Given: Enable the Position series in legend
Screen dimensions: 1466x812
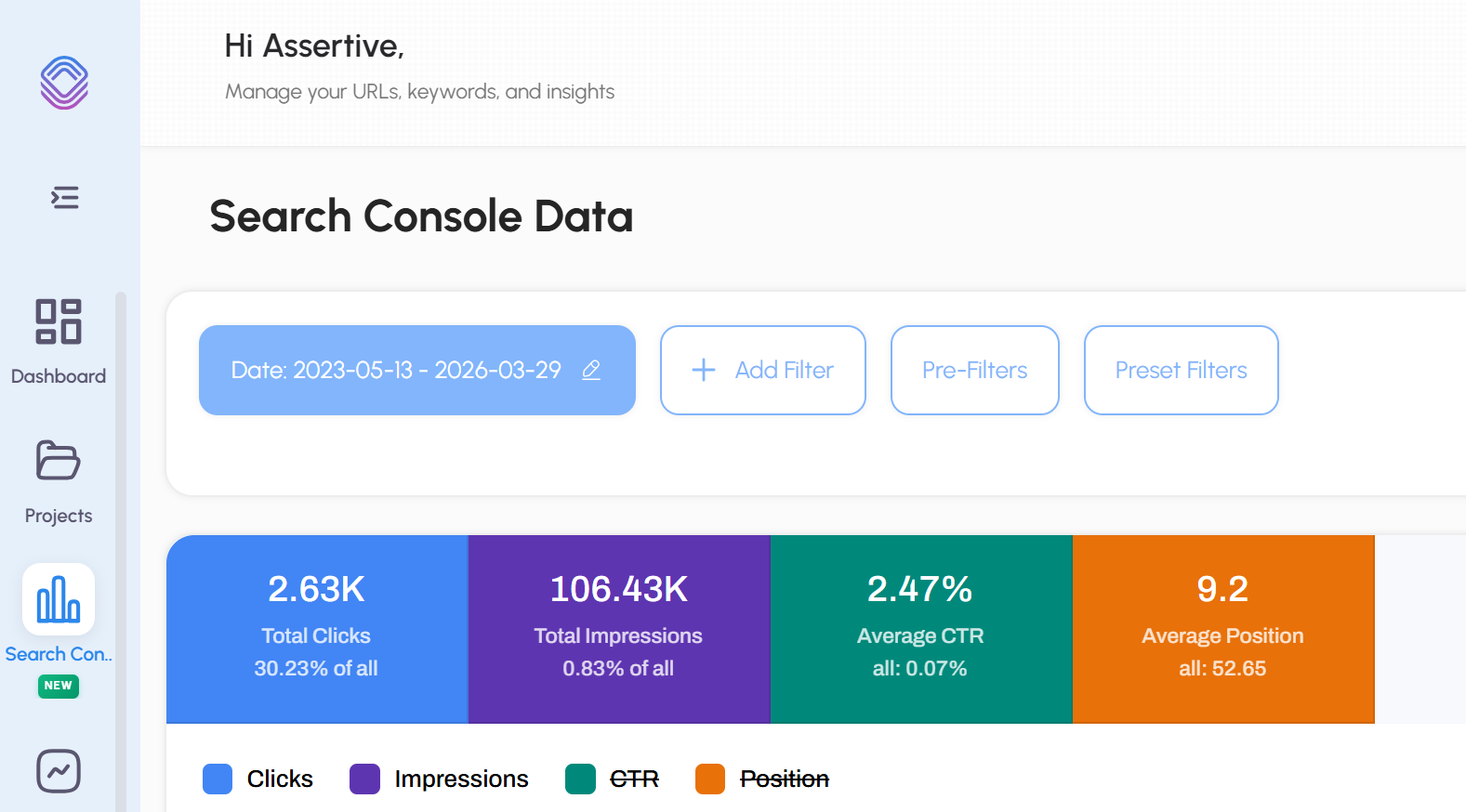Looking at the screenshot, I should 784,779.
